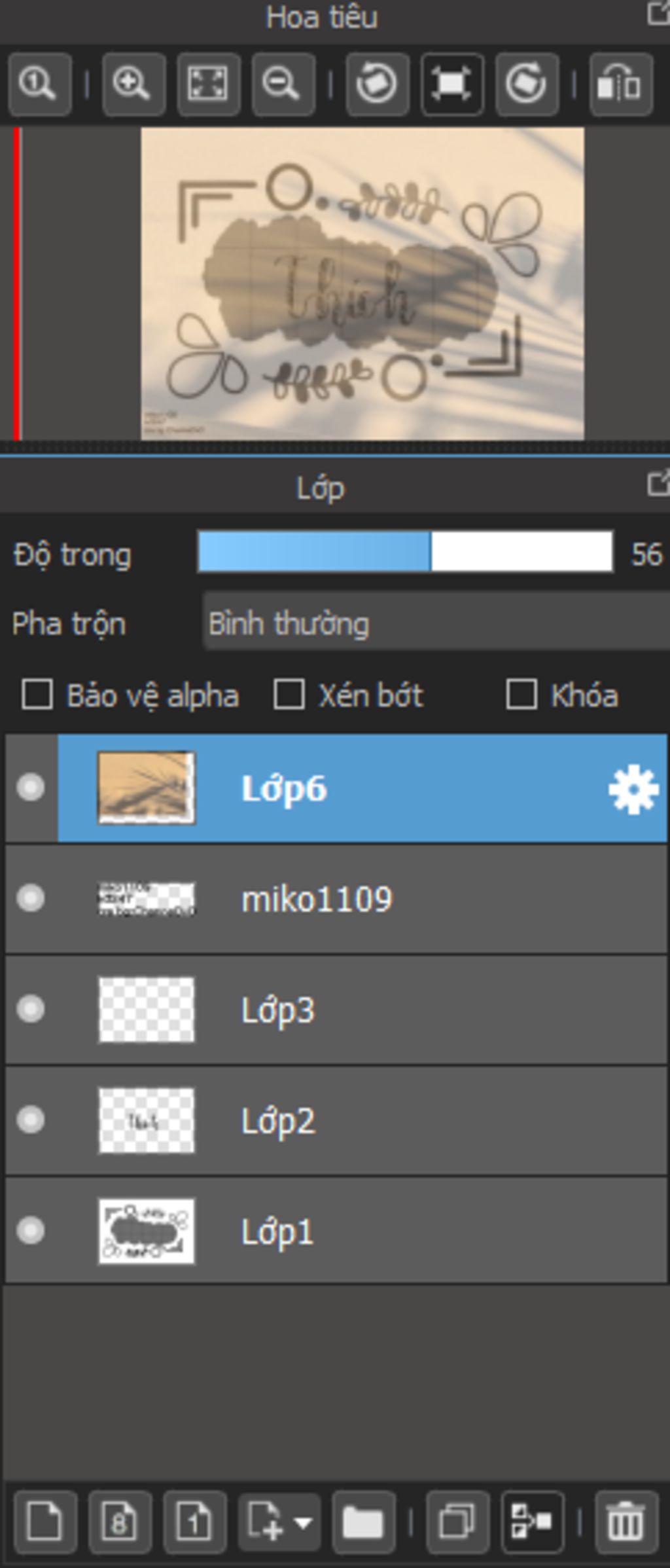Reset the canvas rotation
The width and height of the screenshot is (670, 1568).
point(453,85)
